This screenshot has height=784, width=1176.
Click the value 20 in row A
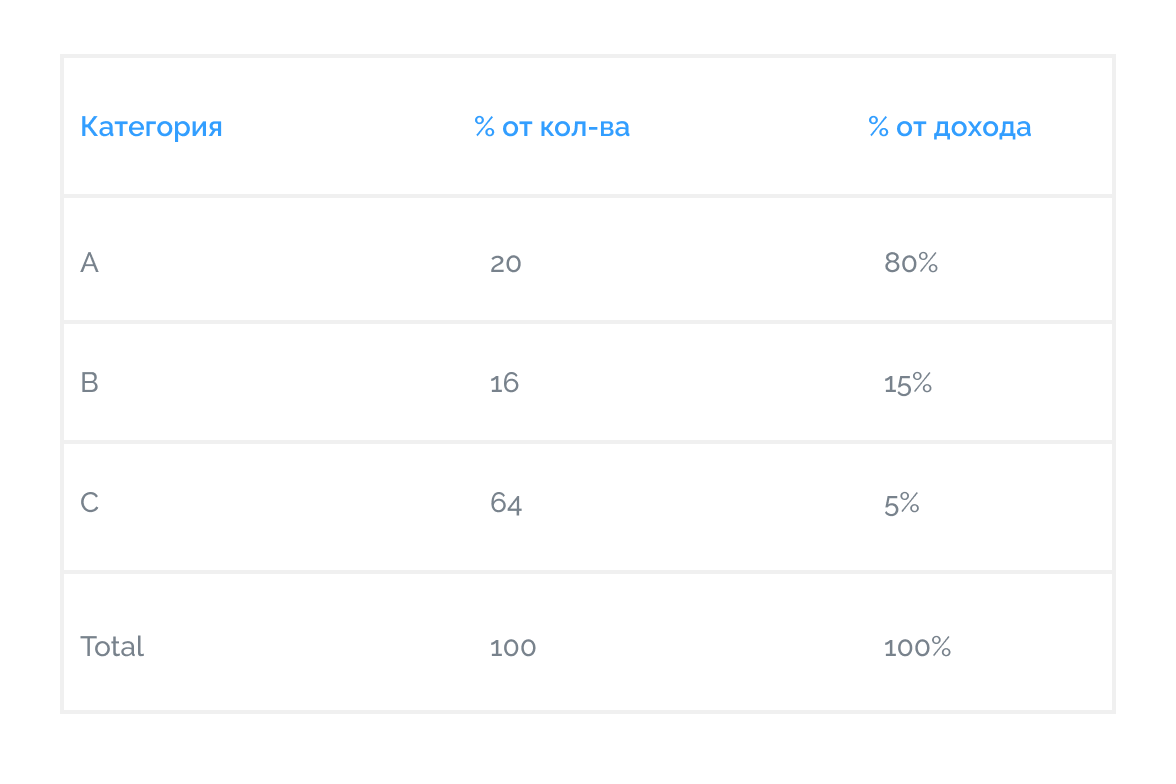pyautogui.click(x=506, y=263)
